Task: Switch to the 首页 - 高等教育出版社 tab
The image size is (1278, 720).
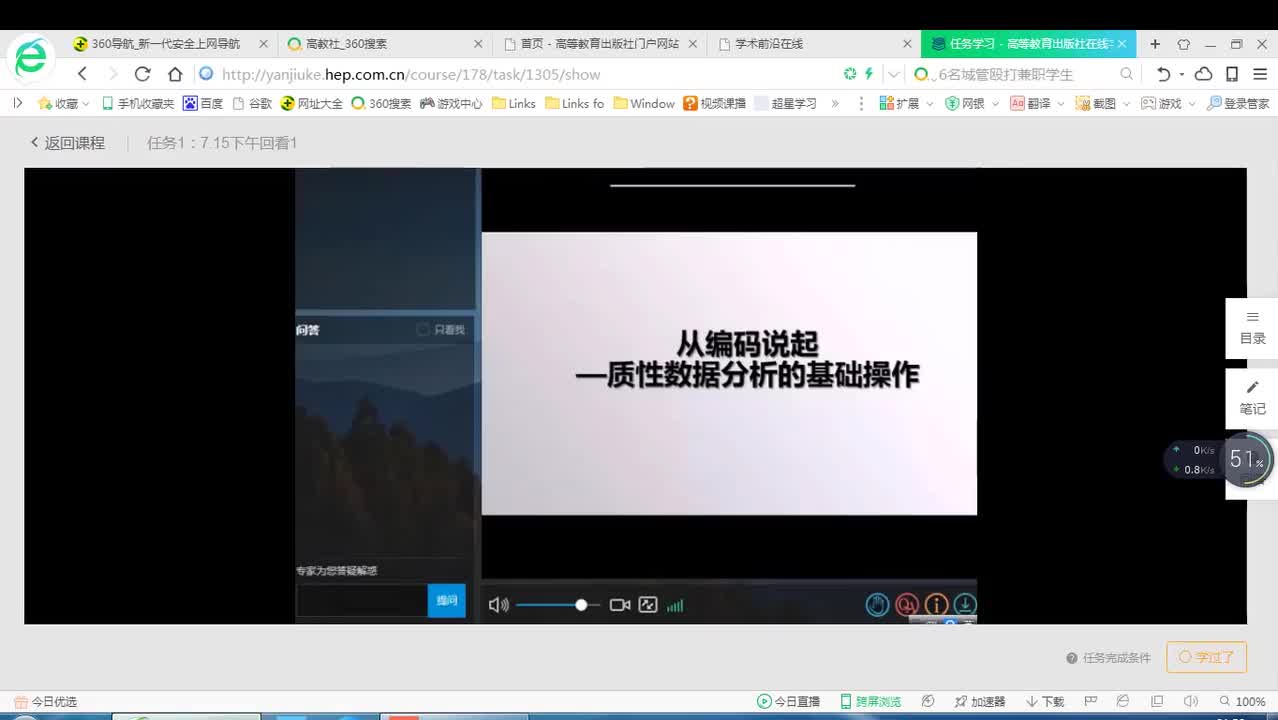Action: point(600,44)
